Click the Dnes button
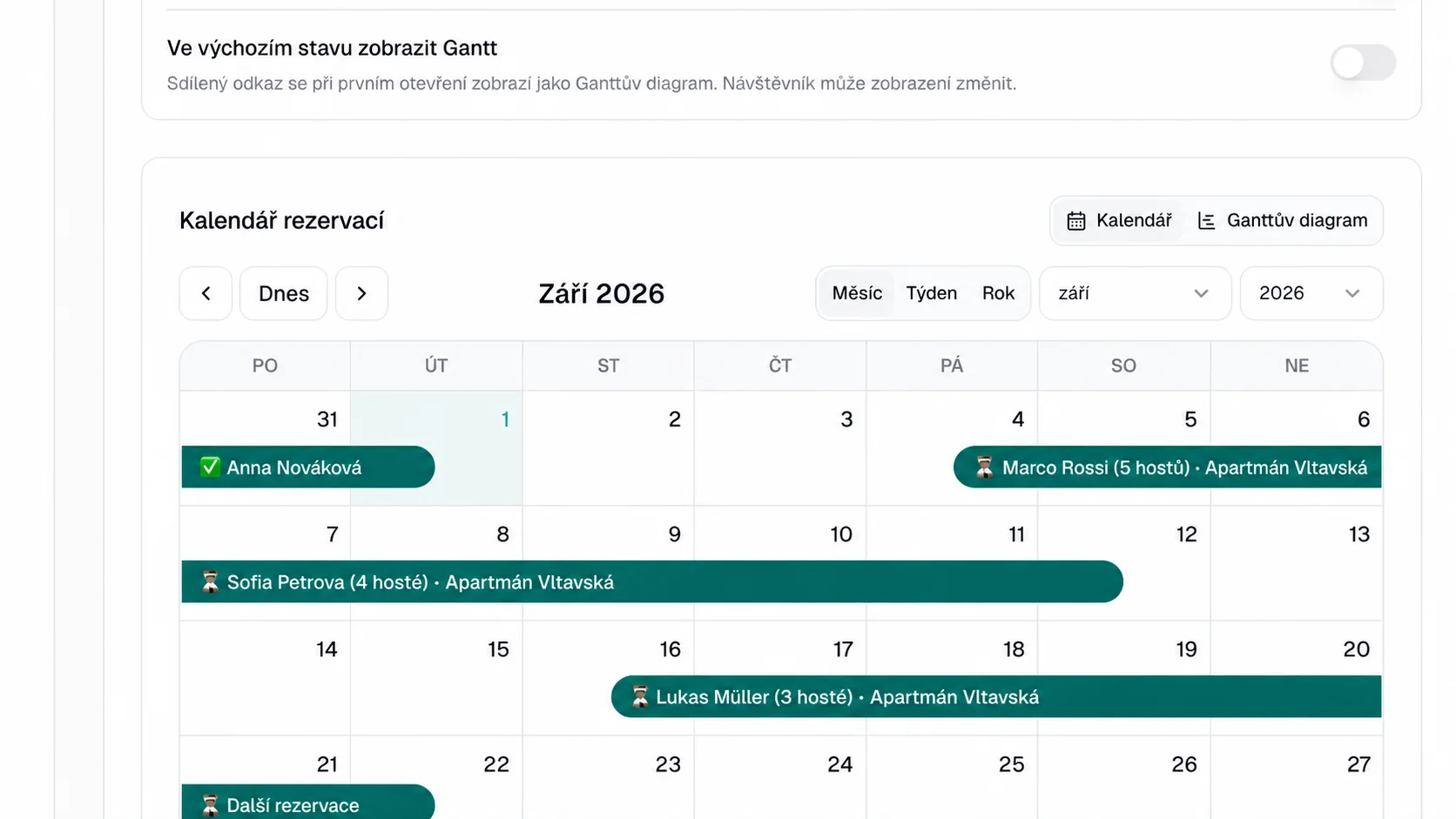1456x819 pixels. point(284,293)
